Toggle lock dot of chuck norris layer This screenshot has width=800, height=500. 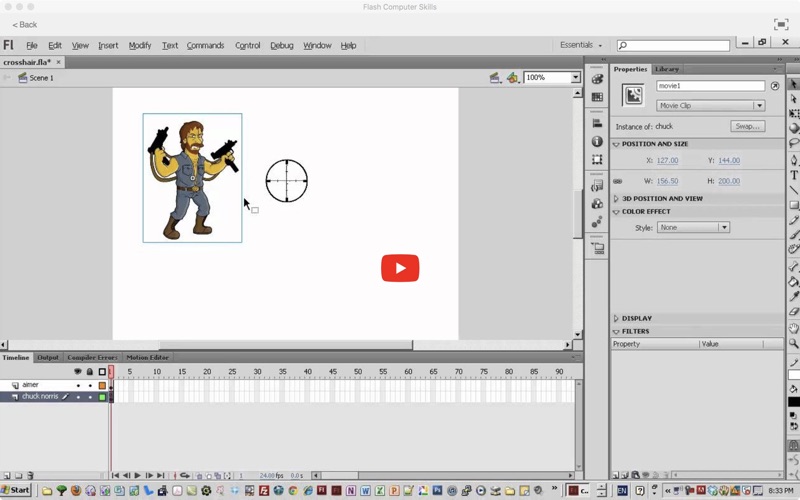[x=90, y=397]
